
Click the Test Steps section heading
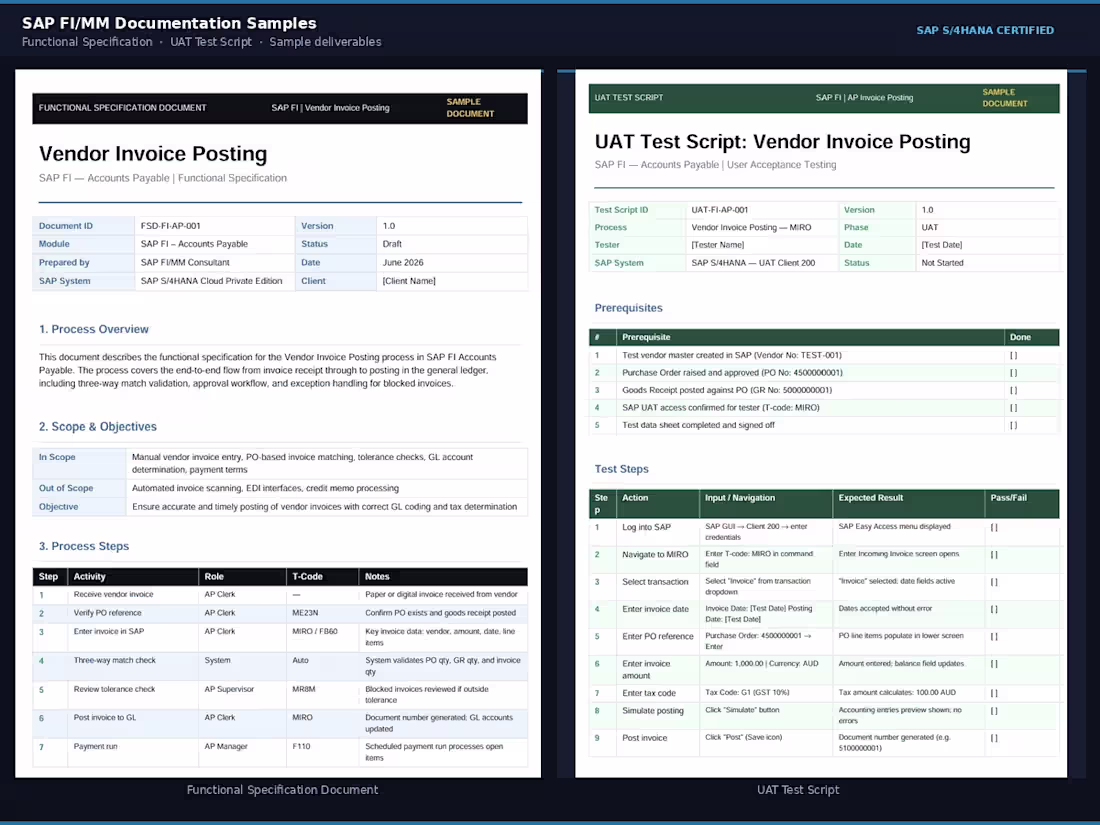[x=622, y=469]
